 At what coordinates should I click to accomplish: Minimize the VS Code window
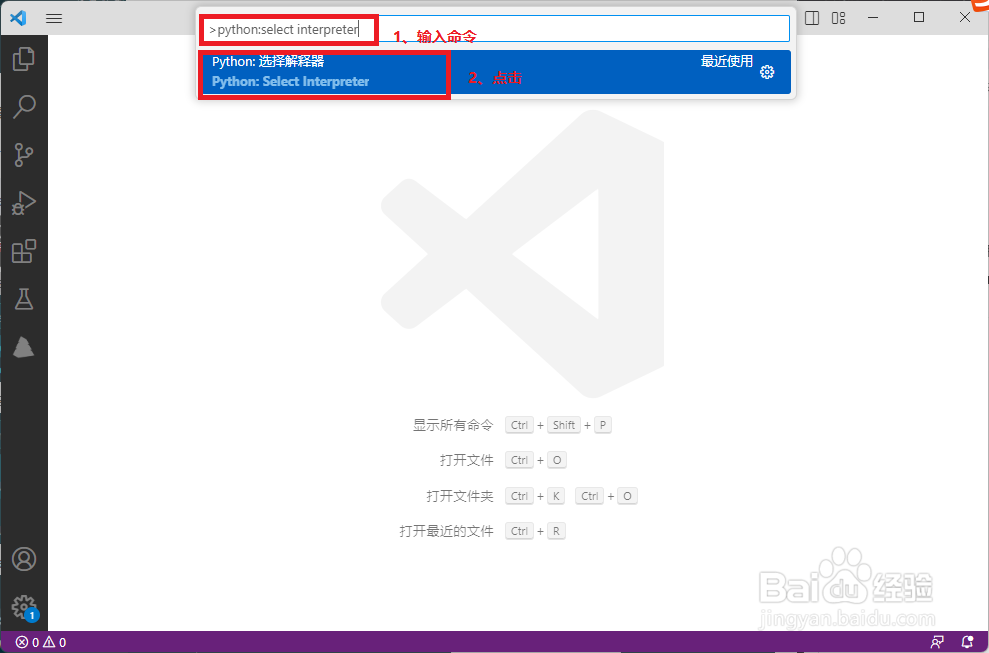point(873,18)
